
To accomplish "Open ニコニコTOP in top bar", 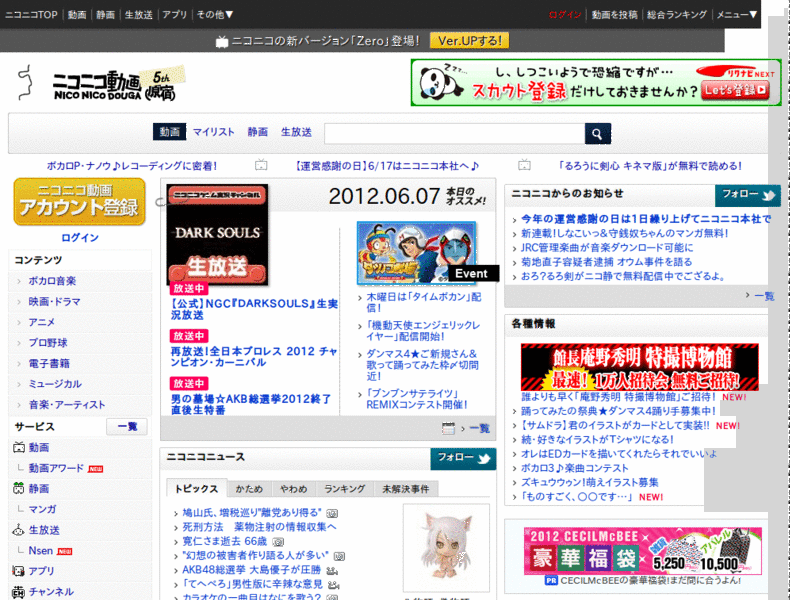I will click(31, 15).
